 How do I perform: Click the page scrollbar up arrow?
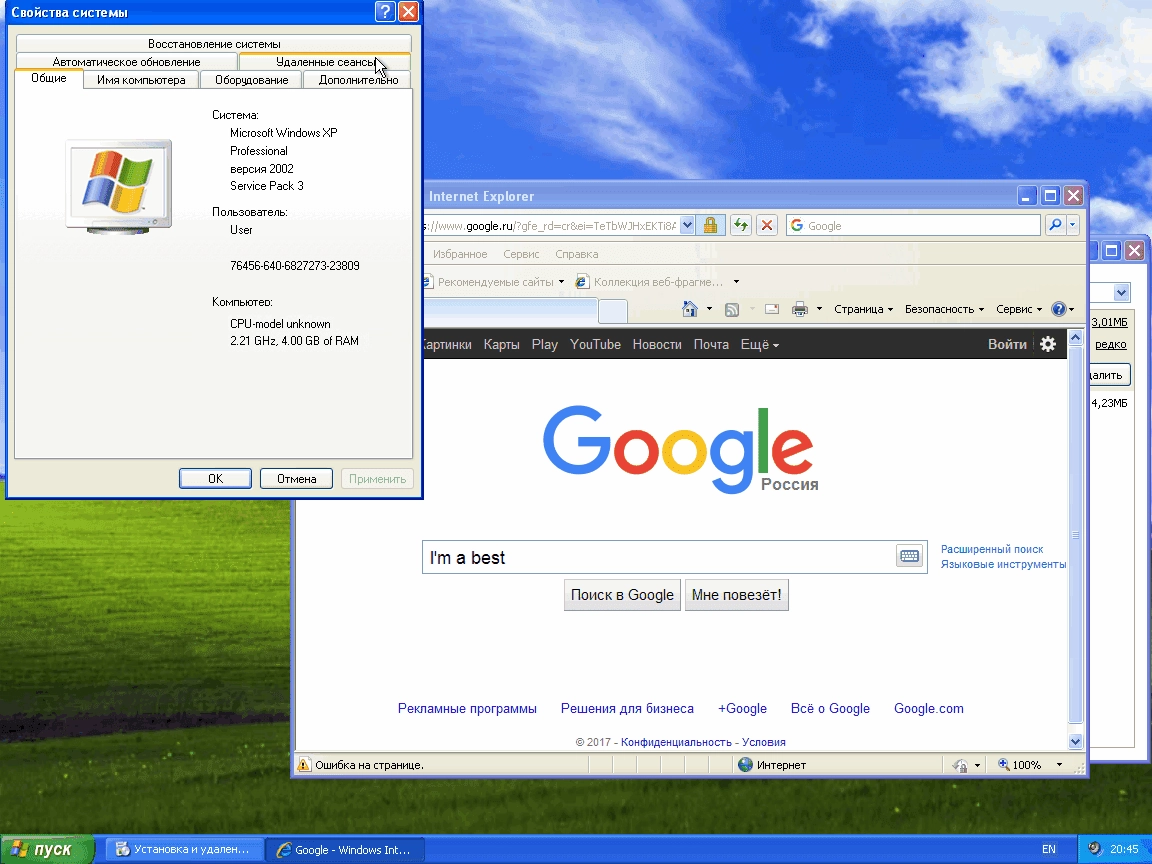[x=1075, y=337]
